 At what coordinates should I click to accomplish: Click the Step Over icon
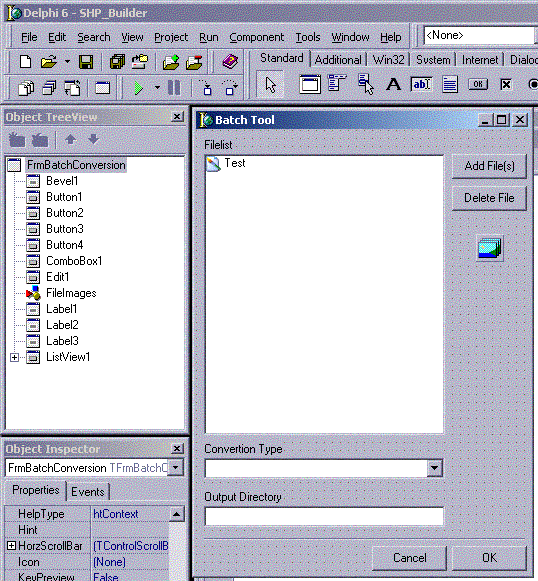230,88
